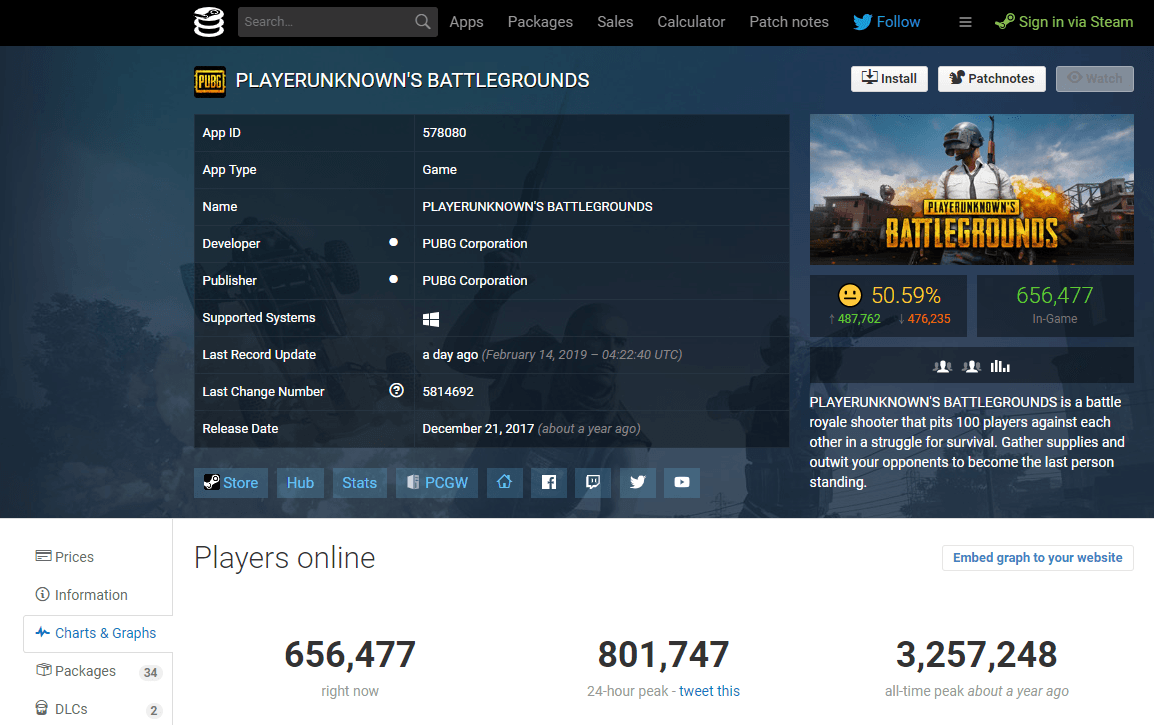Click the second players group icon
The width and height of the screenshot is (1154, 725).
point(971,366)
